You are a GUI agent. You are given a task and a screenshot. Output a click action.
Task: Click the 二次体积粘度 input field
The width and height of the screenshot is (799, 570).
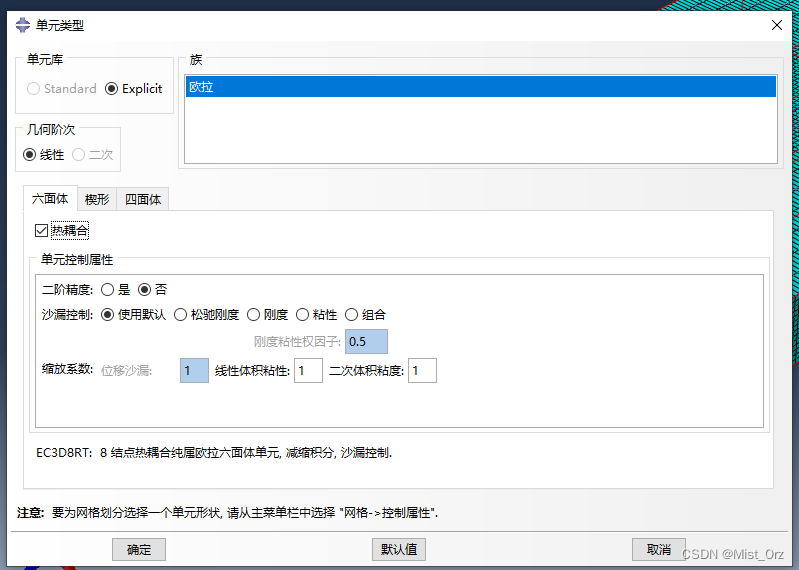click(422, 371)
